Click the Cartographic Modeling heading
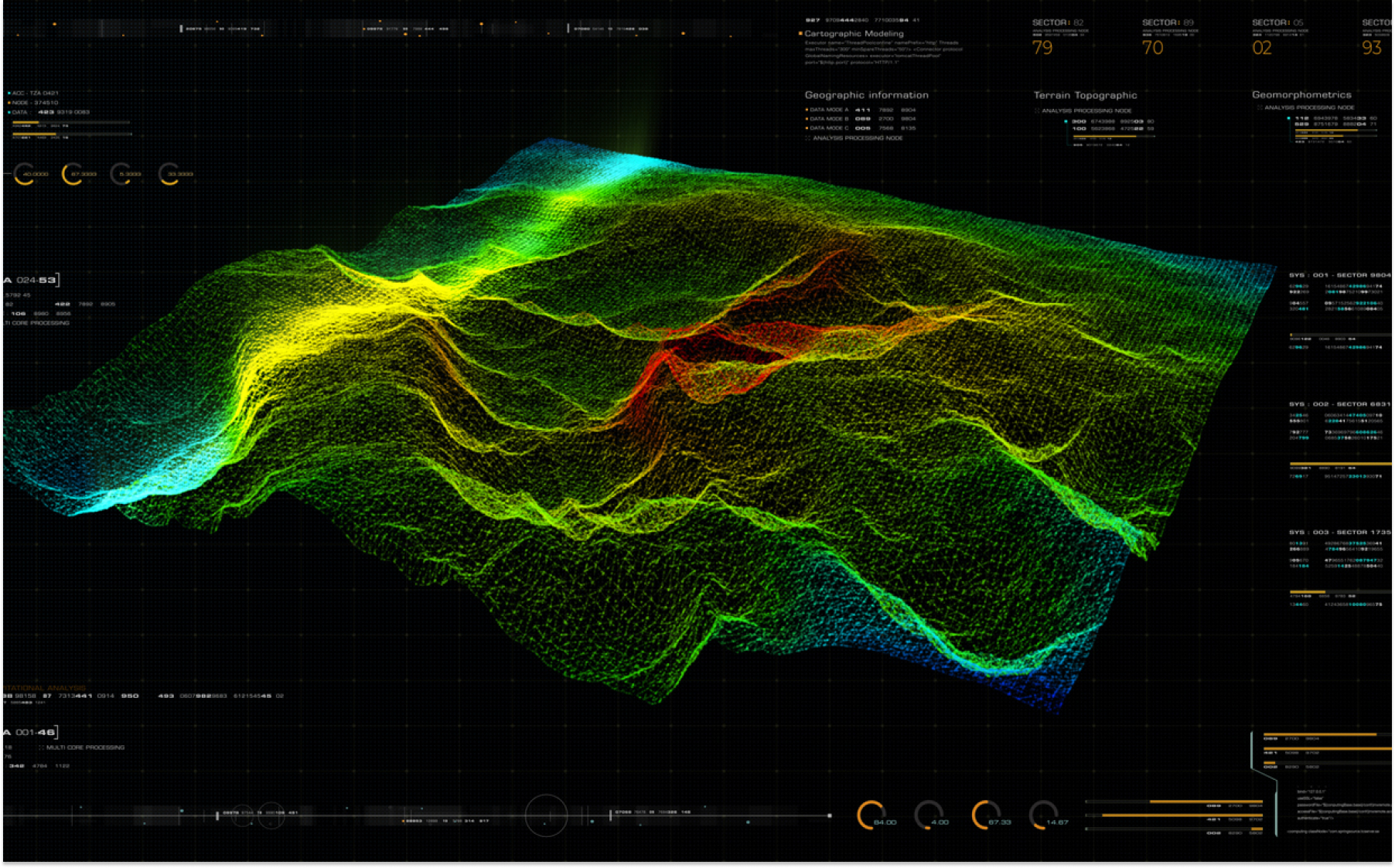This screenshot has width=1395, height=868. click(x=853, y=34)
